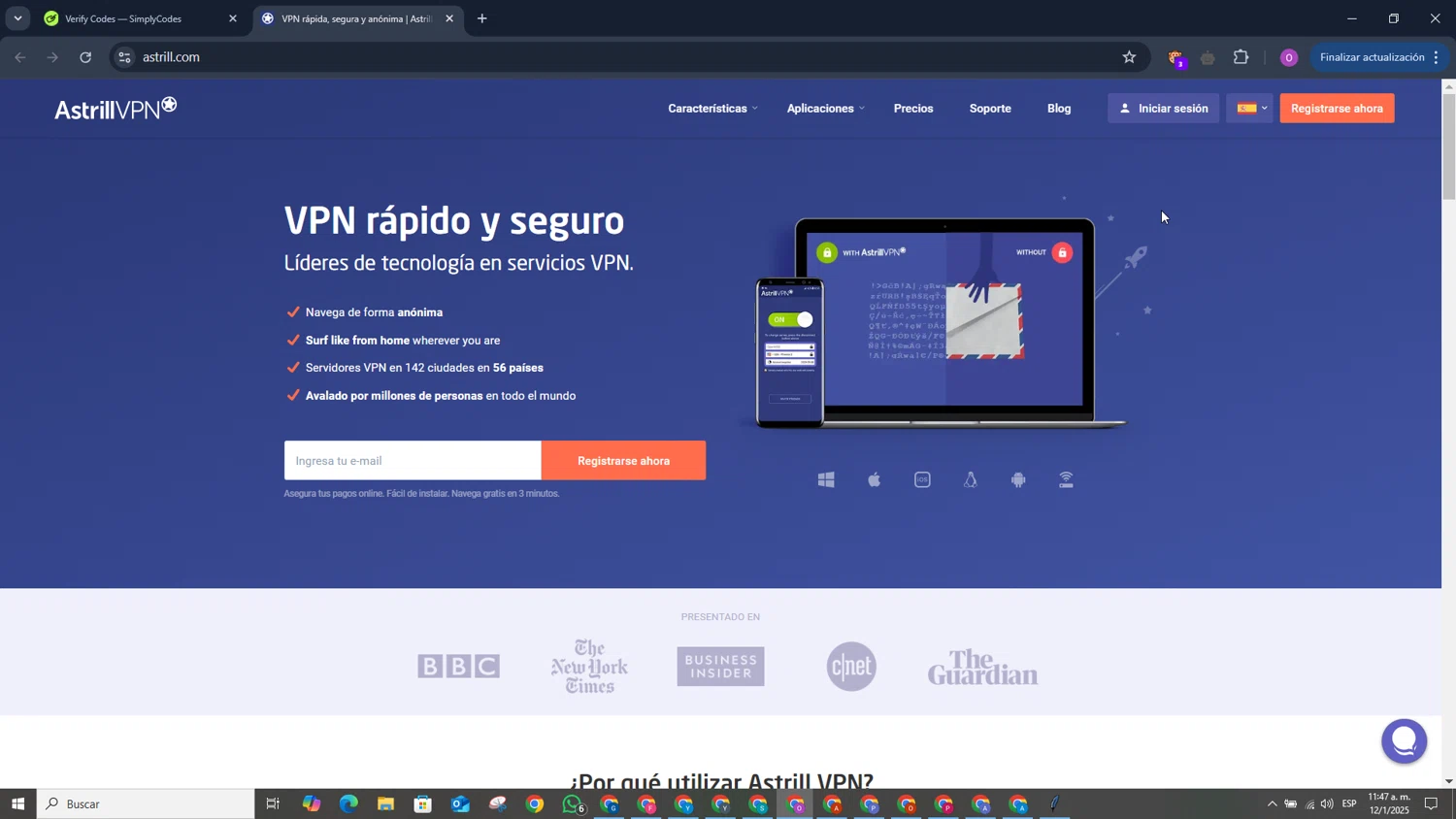The width and height of the screenshot is (1456, 819).
Task: Open the volume control in system tray
Action: pos(1327,803)
